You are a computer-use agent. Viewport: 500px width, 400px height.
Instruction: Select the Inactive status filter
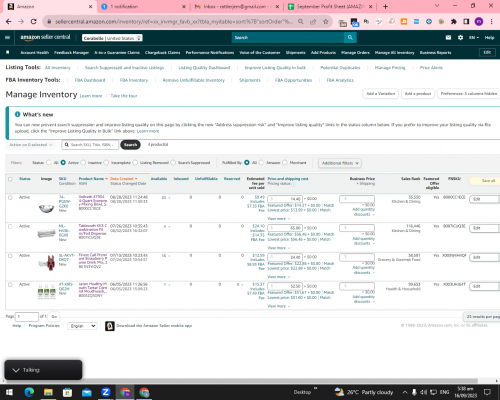click(83, 163)
